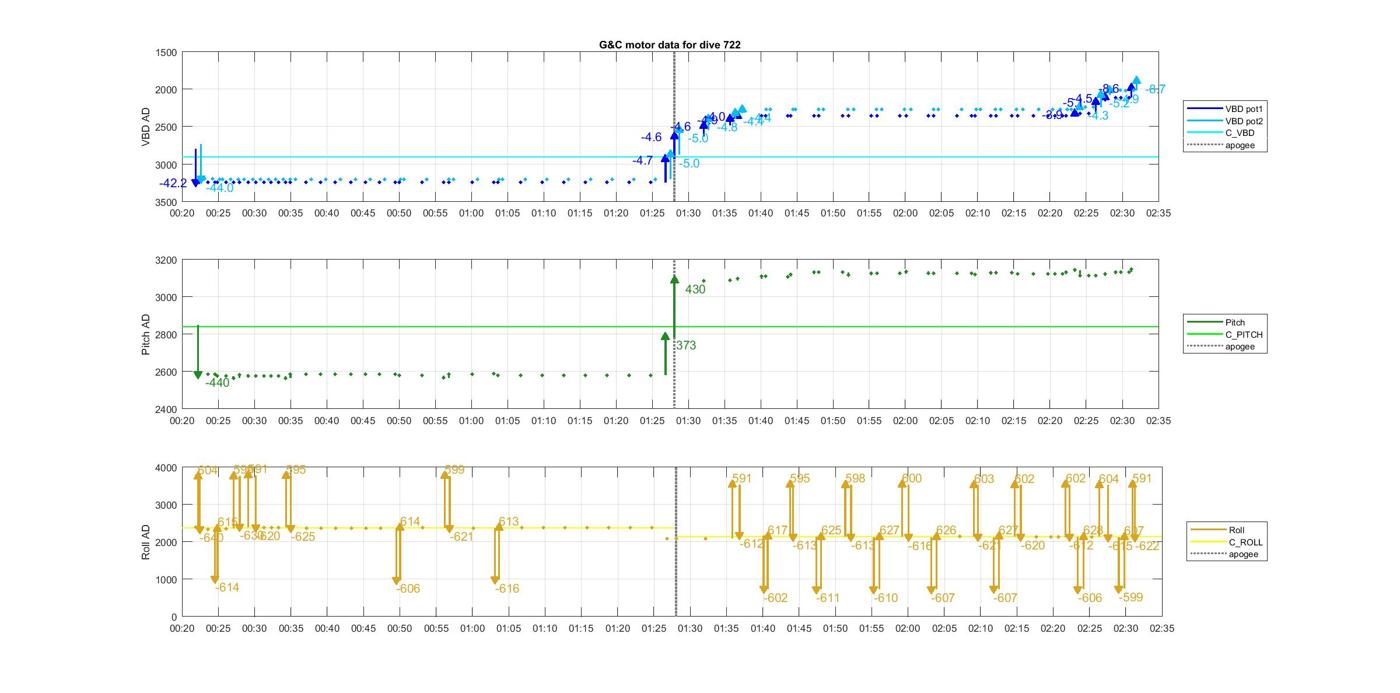
Task: Select the '-44.0' VBD data label
Action: tap(220, 188)
